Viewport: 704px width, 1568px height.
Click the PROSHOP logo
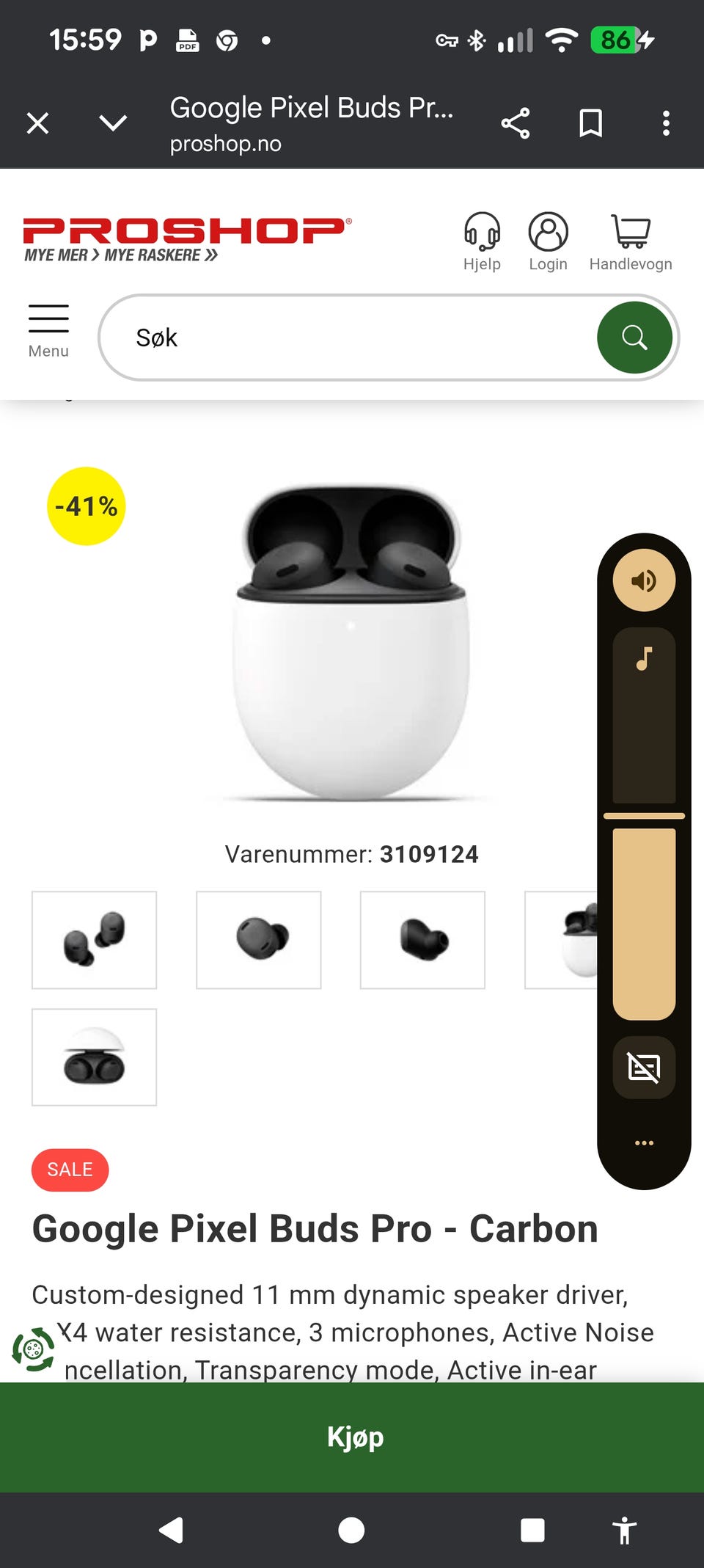tap(187, 239)
